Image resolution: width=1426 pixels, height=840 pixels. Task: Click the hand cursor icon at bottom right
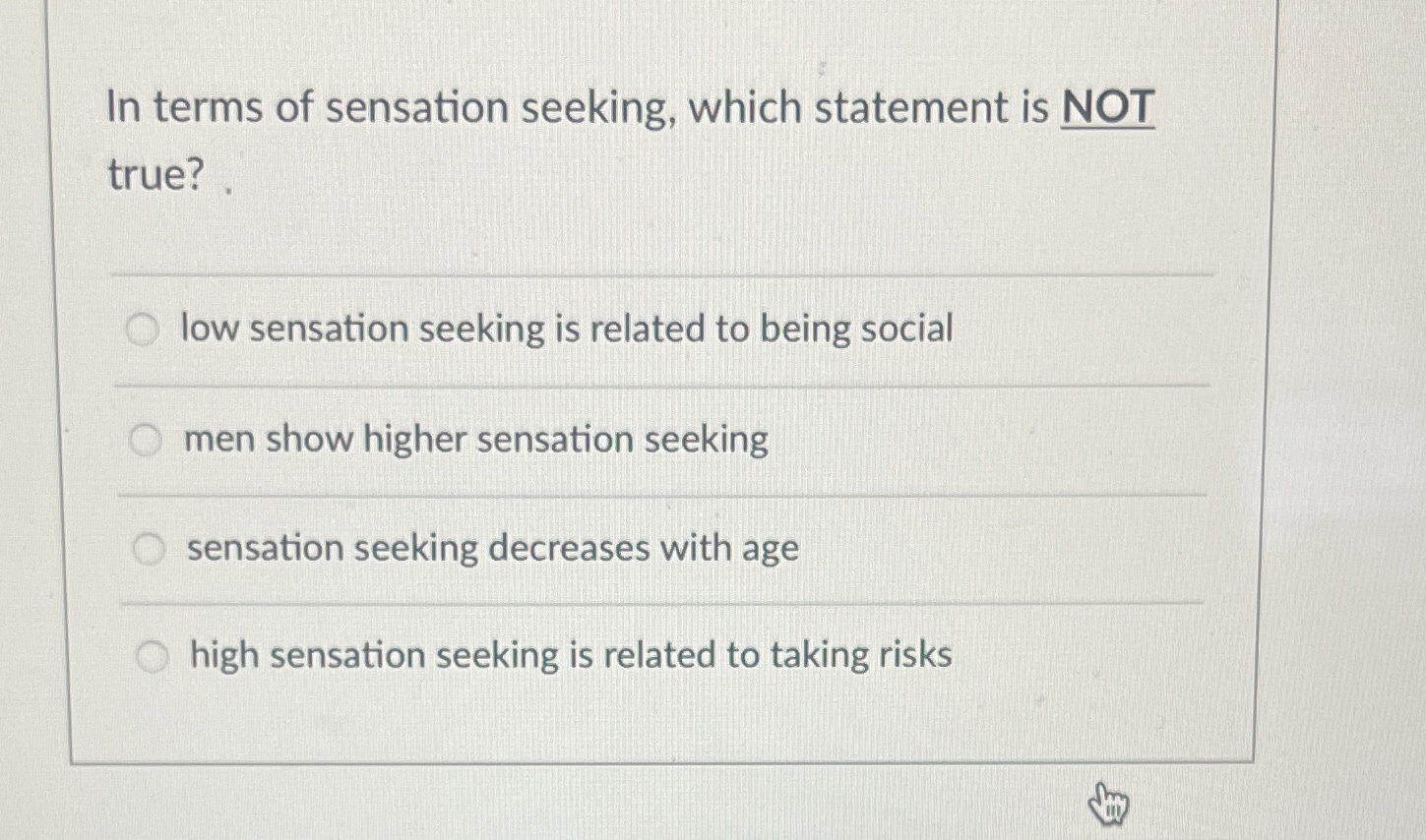pos(1109,804)
